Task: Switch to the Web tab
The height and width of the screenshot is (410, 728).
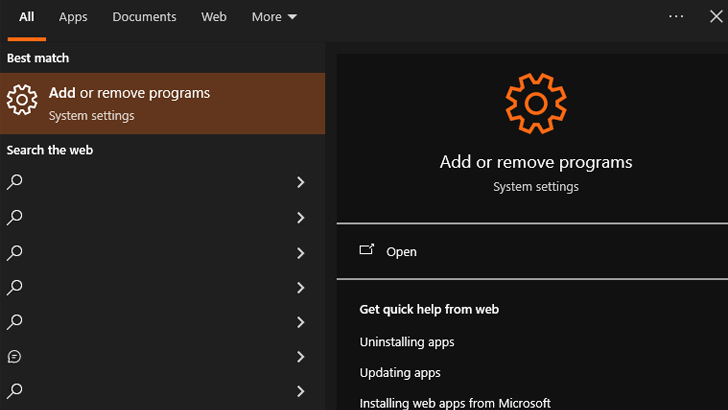Action: pos(214,17)
